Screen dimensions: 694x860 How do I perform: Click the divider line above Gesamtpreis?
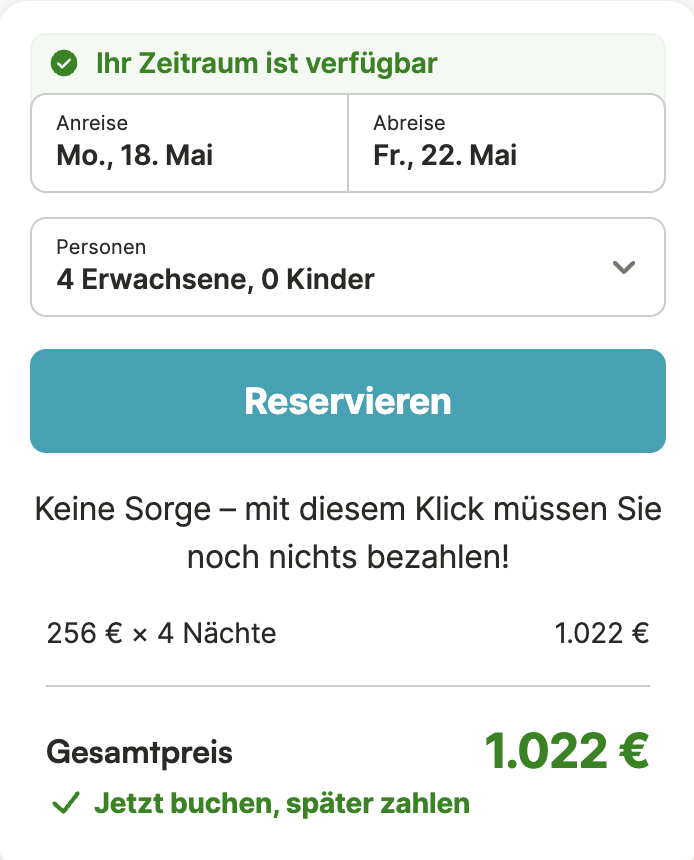[347, 686]
